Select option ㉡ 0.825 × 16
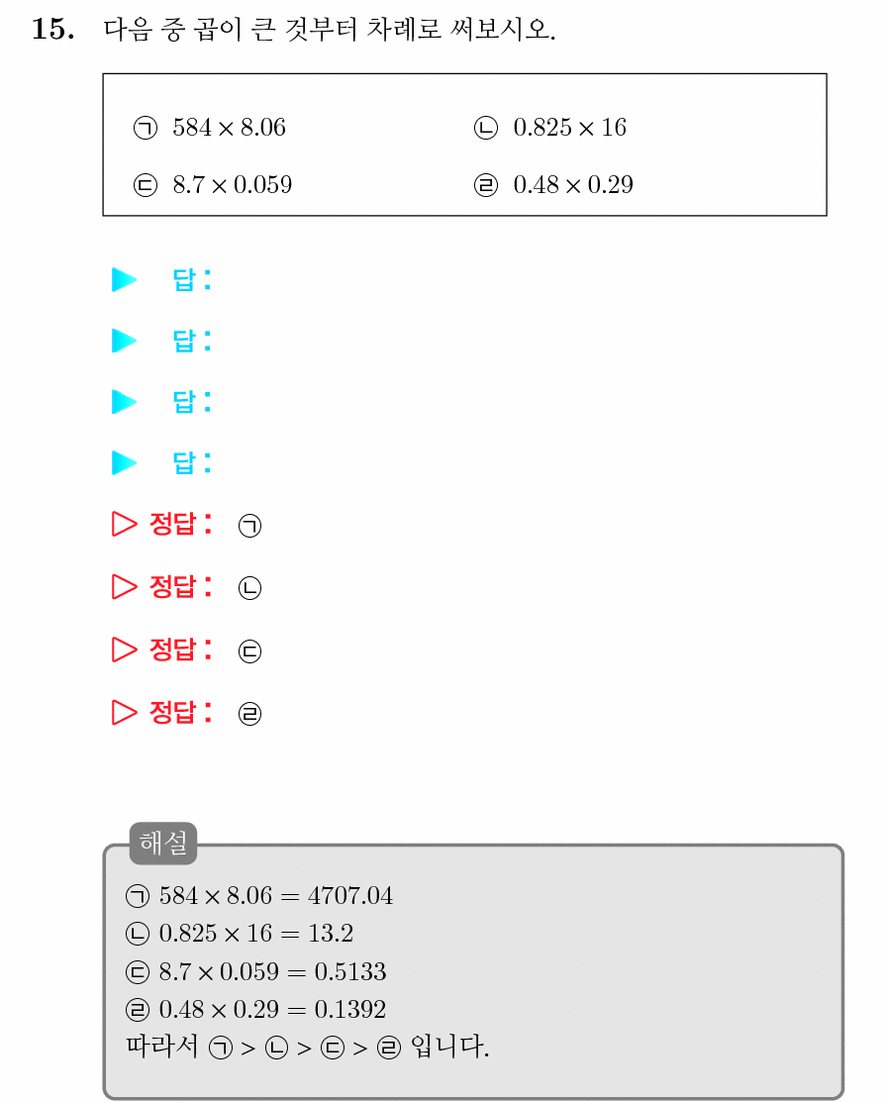 tap(550, 128)
